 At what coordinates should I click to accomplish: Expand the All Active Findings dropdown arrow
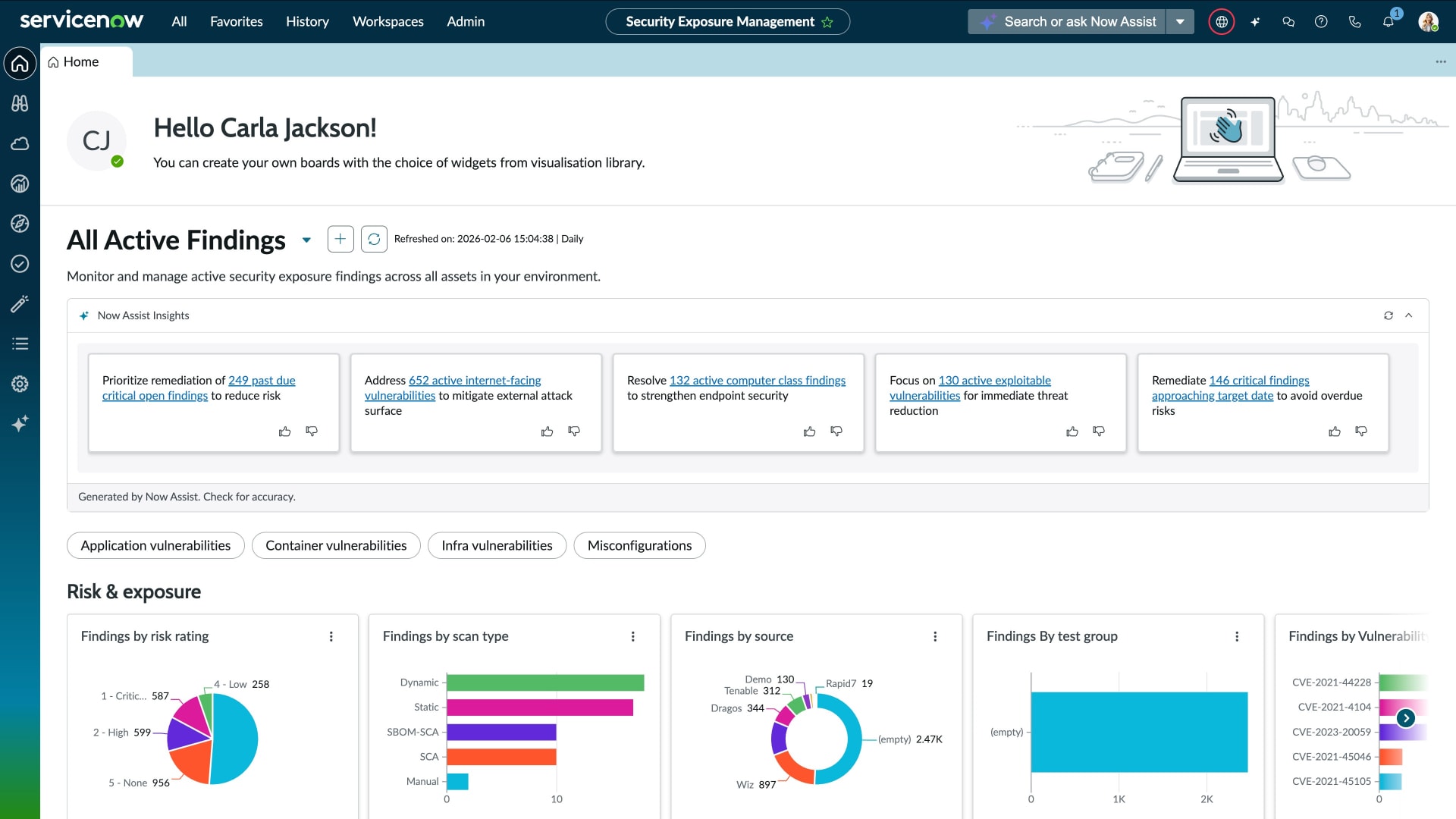[306, 240]
